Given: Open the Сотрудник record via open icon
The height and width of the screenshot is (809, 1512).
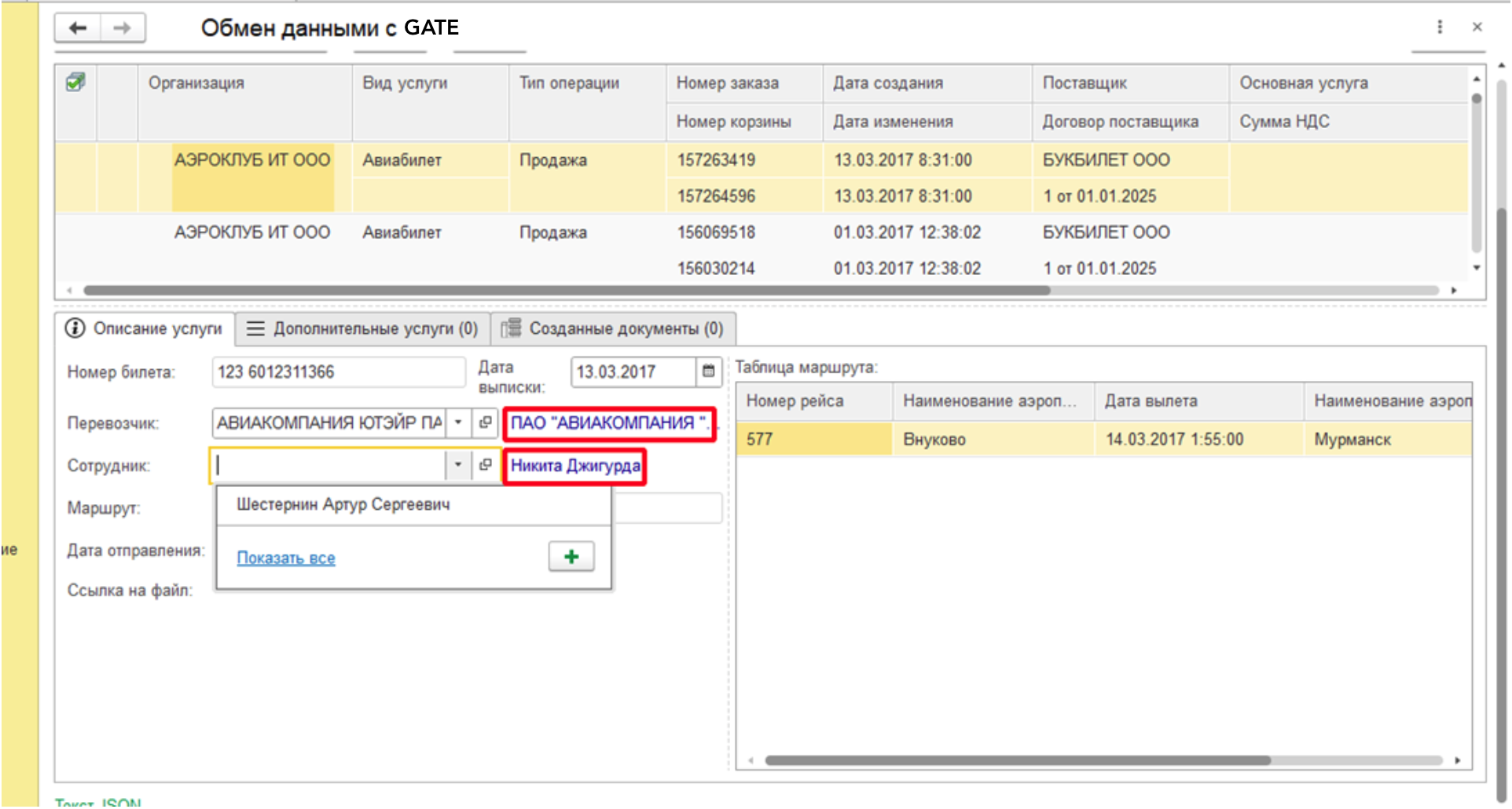Looking at the screenshot, I should click(486, 465).
